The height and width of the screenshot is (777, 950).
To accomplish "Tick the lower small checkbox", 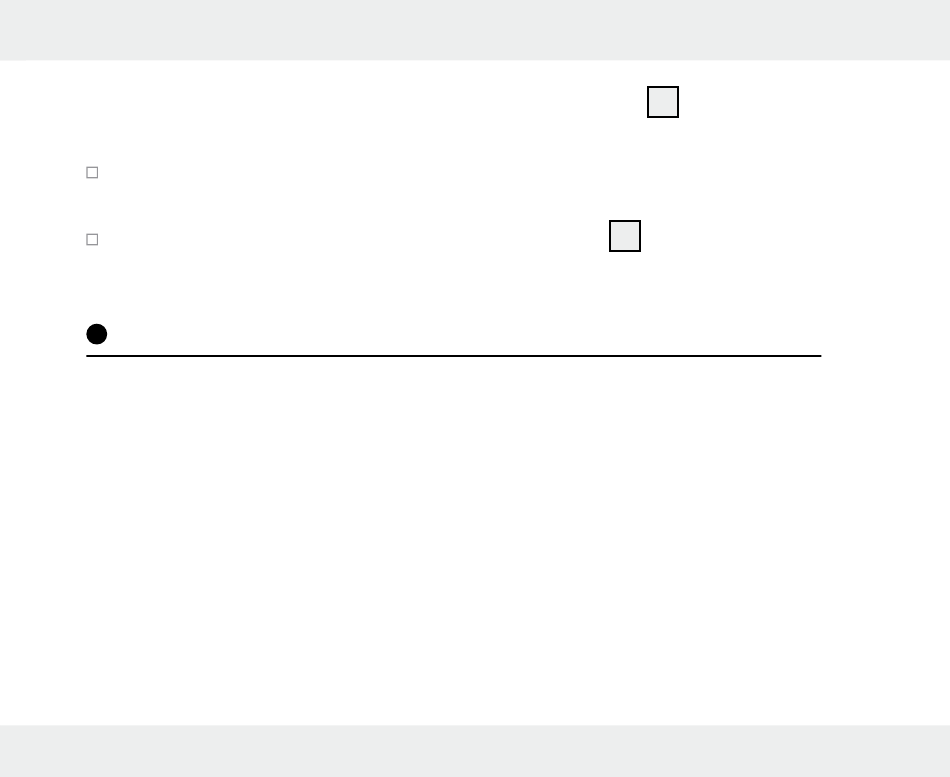I will [92, 239].
